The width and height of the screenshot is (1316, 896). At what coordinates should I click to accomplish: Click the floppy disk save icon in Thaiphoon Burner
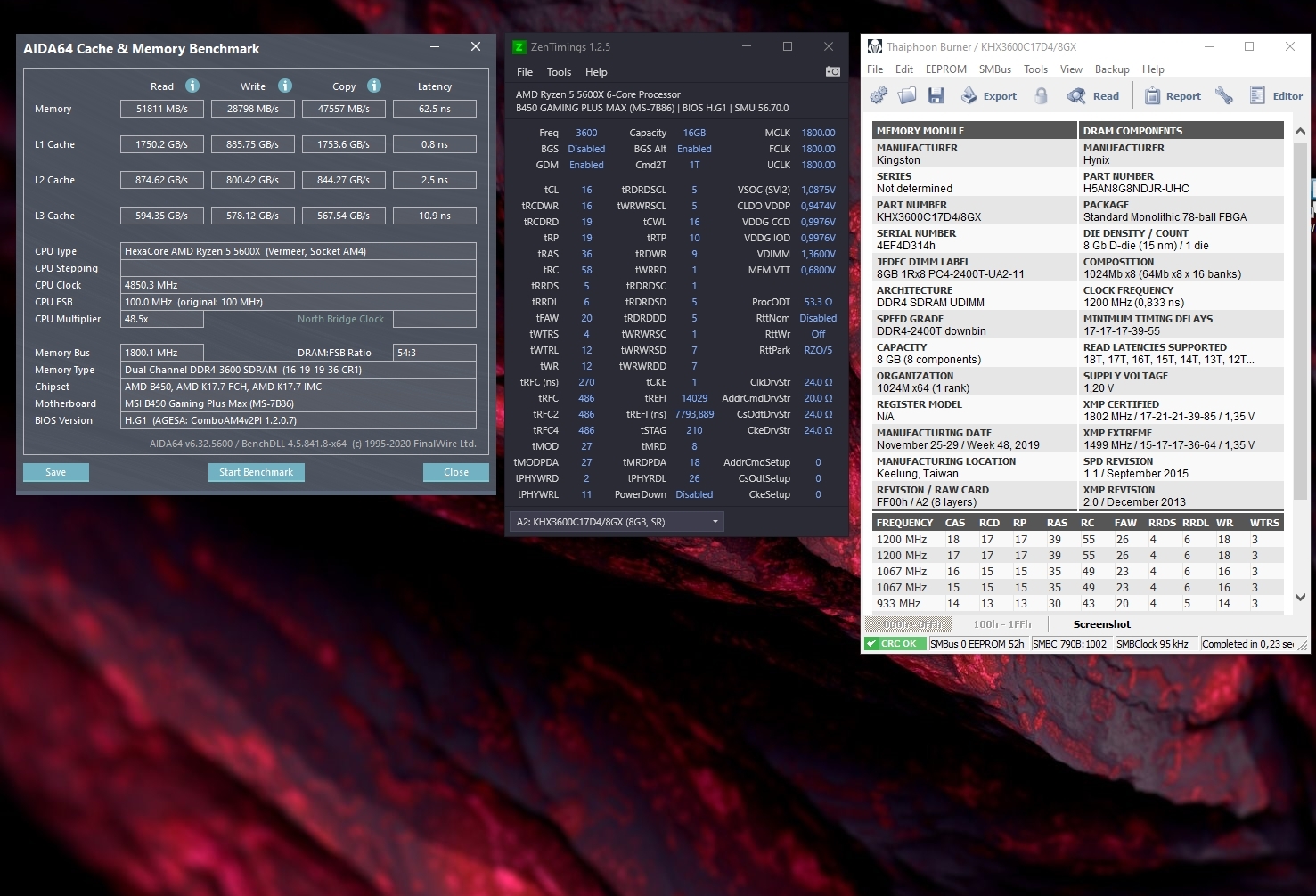(x=936, y=96)
